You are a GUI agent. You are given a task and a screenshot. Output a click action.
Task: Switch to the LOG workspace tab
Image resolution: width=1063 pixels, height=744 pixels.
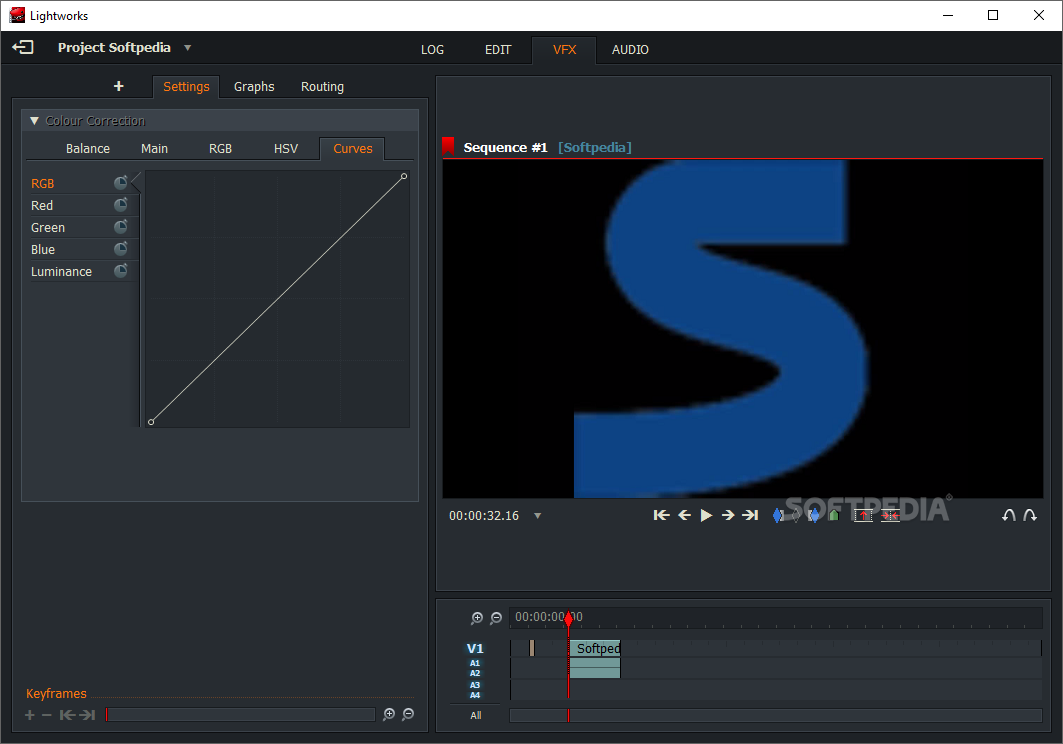433,50
